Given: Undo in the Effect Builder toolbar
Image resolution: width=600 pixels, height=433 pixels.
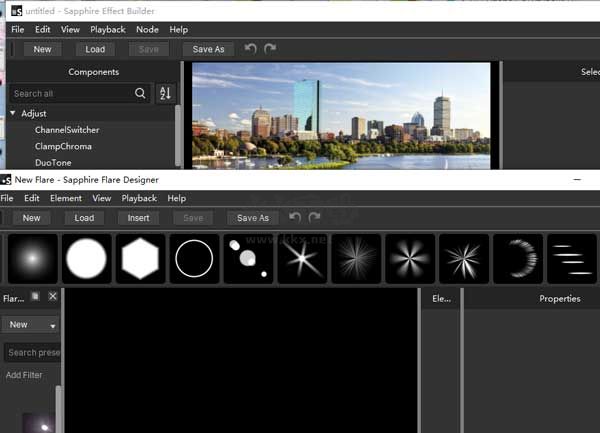Looking at the screenshot, I should coord(250,48).
